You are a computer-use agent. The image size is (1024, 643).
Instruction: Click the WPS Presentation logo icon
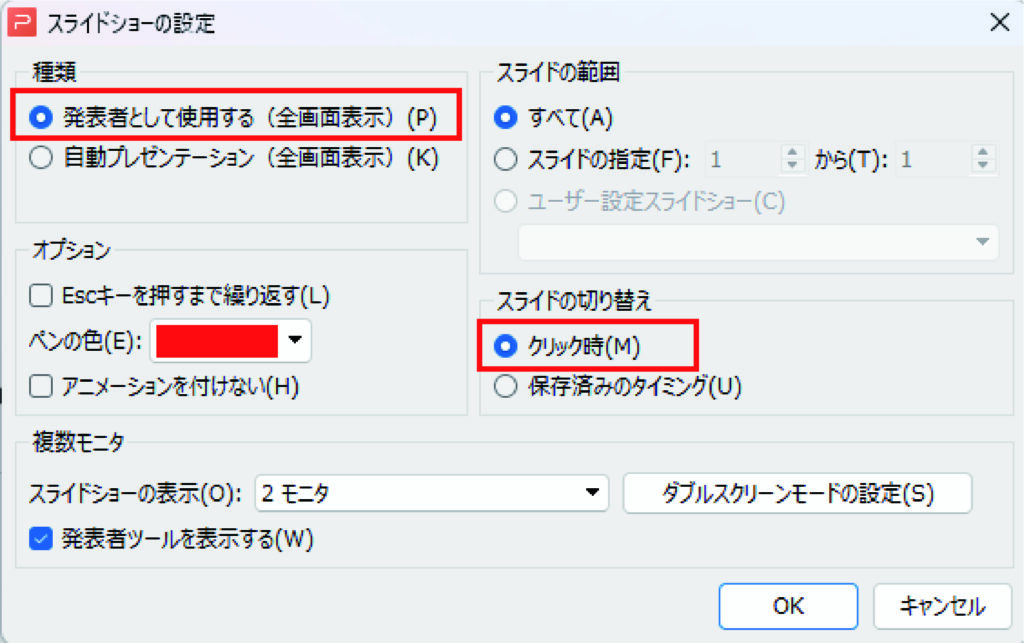22,23
